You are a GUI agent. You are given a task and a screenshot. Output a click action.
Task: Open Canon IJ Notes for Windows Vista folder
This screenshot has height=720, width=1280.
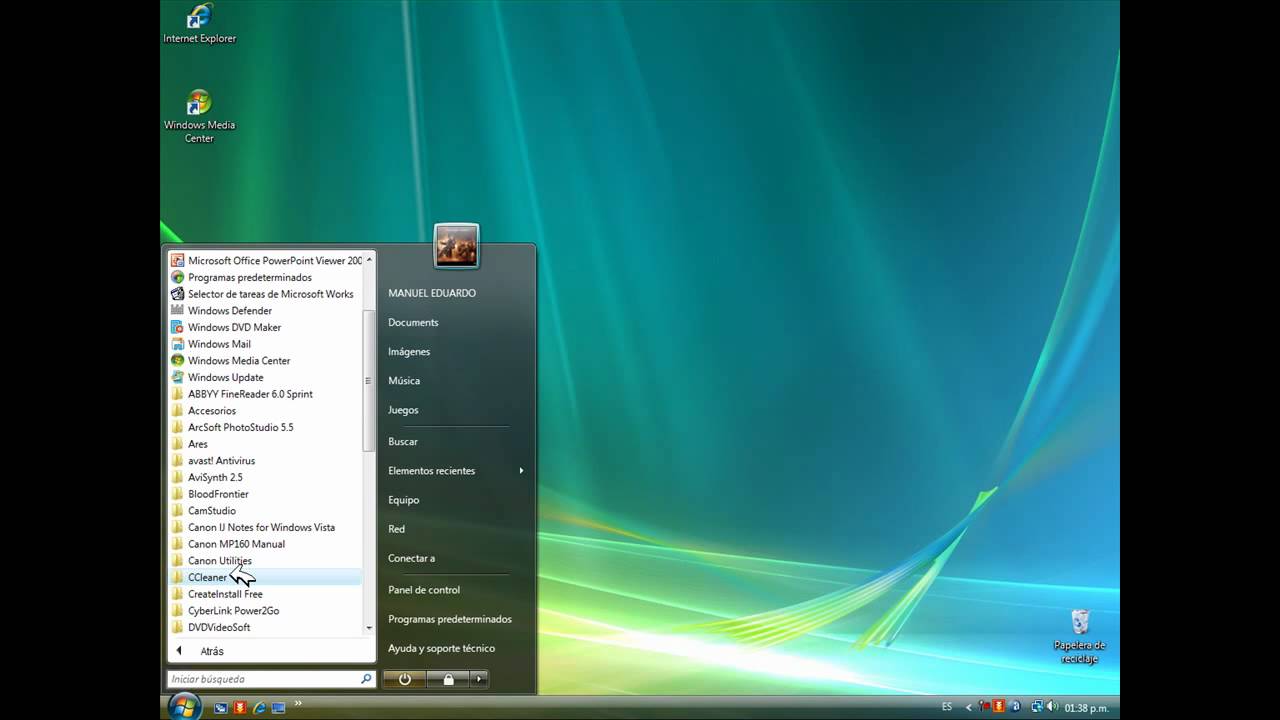265,527
